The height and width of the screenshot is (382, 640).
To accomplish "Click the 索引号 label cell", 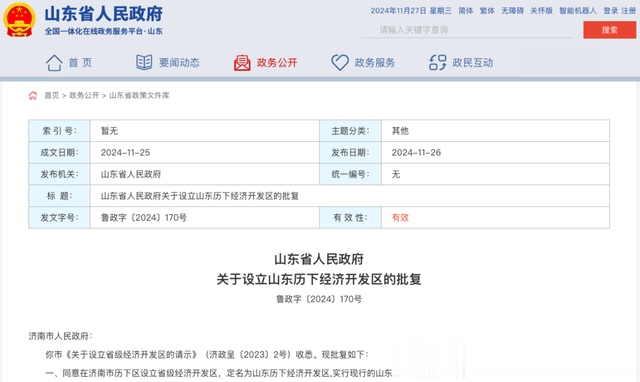I will coord(59,131).
